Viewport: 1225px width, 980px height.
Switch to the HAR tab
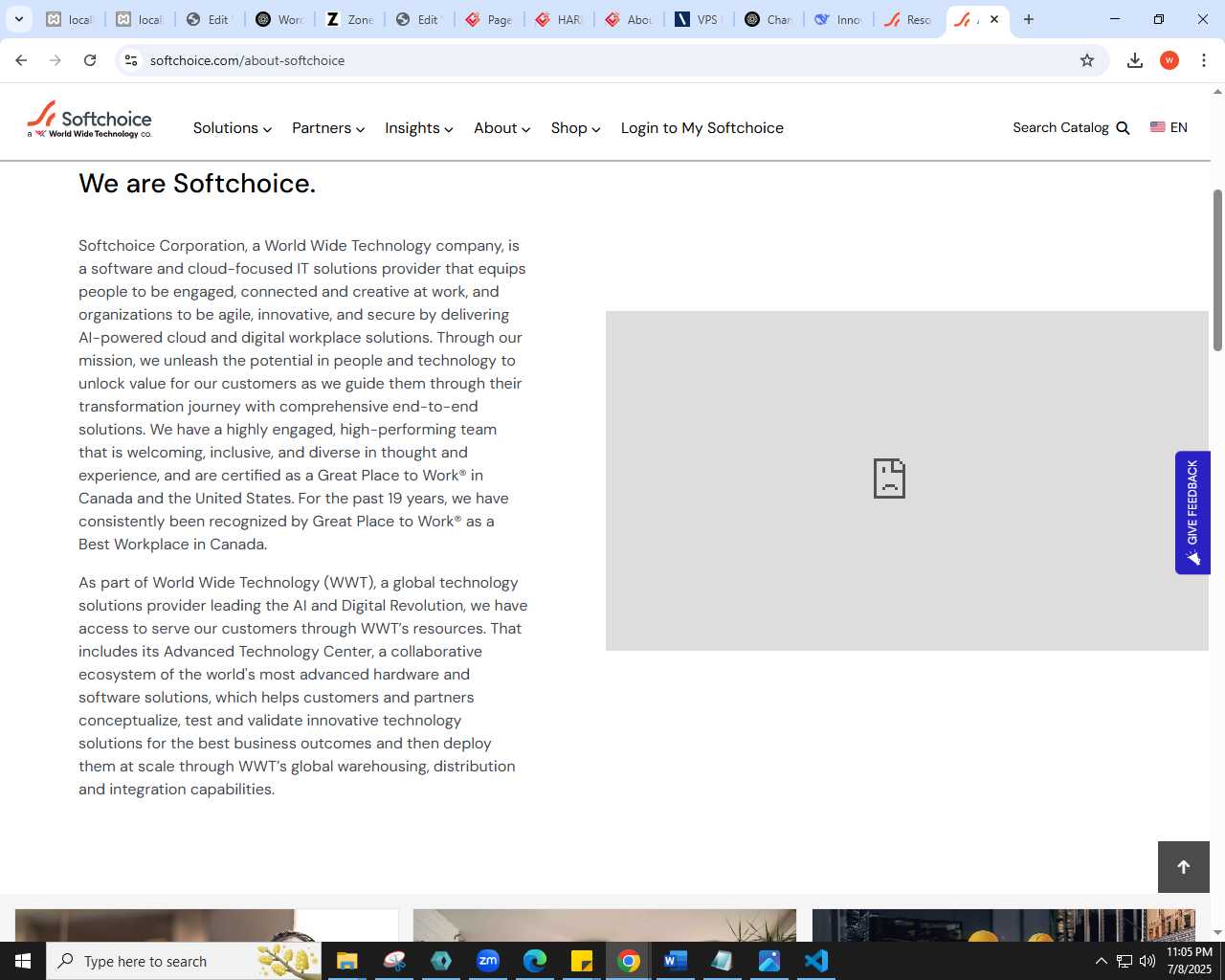pos(559,19)
